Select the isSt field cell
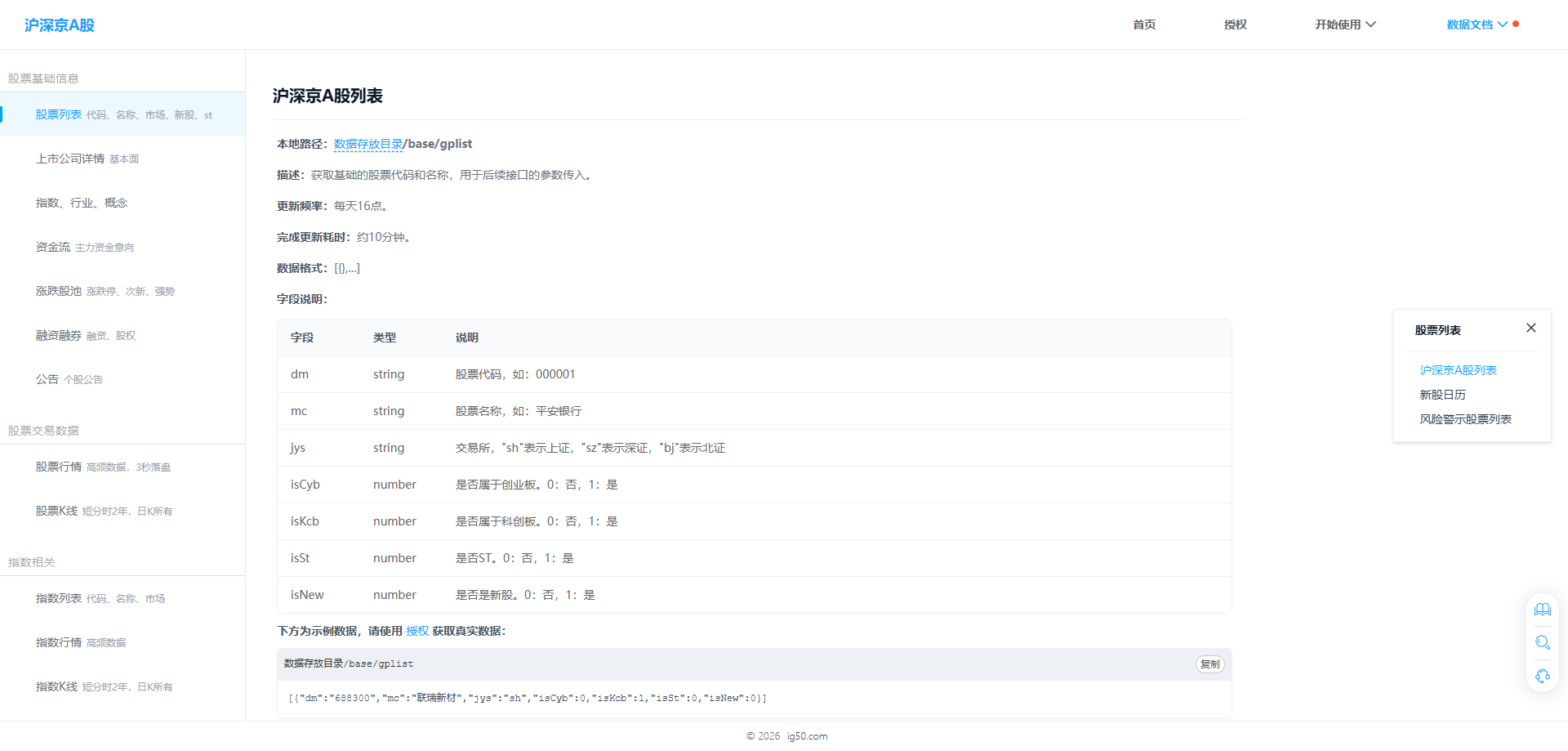Viewport: 1568px width, 751px height. pos(319,558)
